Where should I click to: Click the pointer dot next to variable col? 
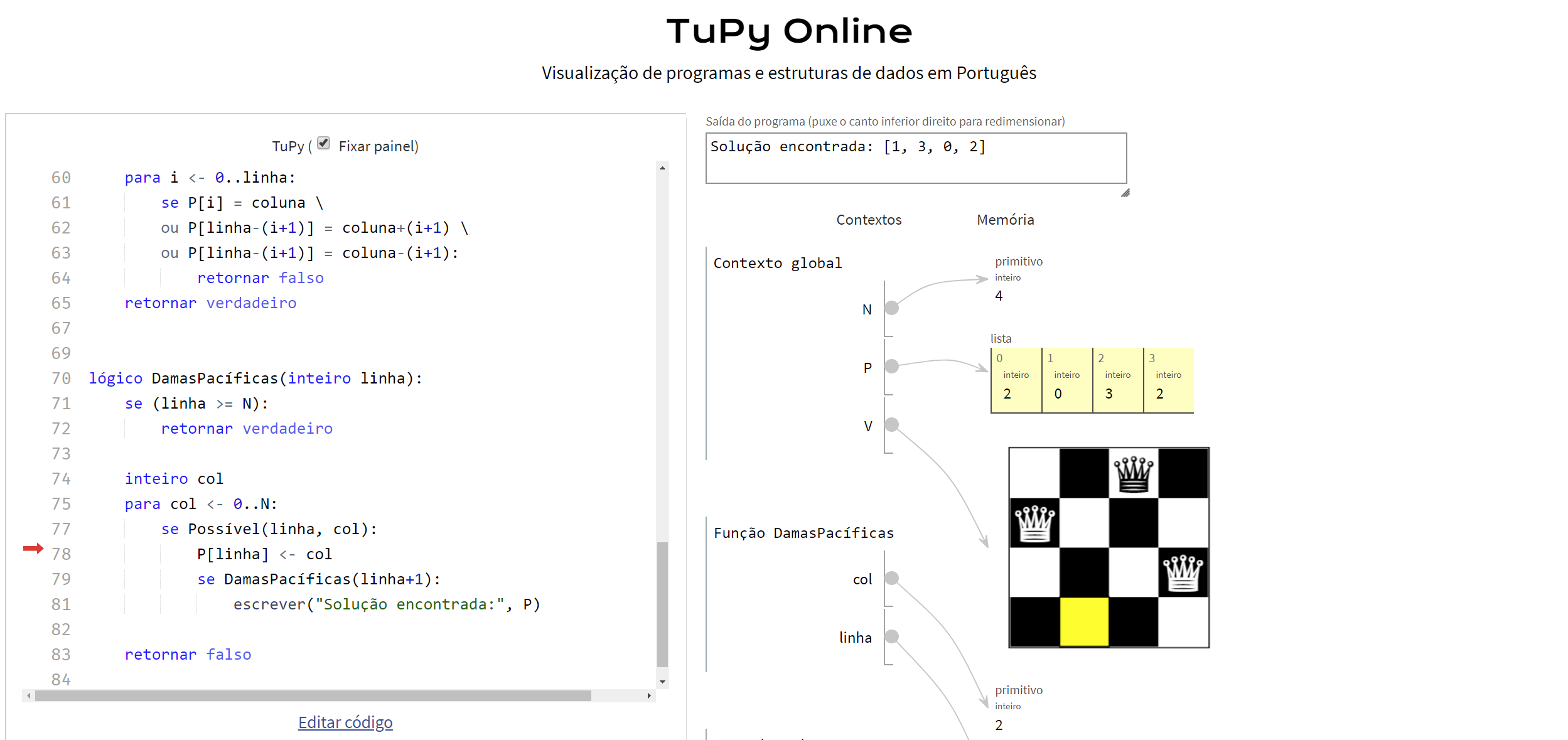tap(891, 578)
